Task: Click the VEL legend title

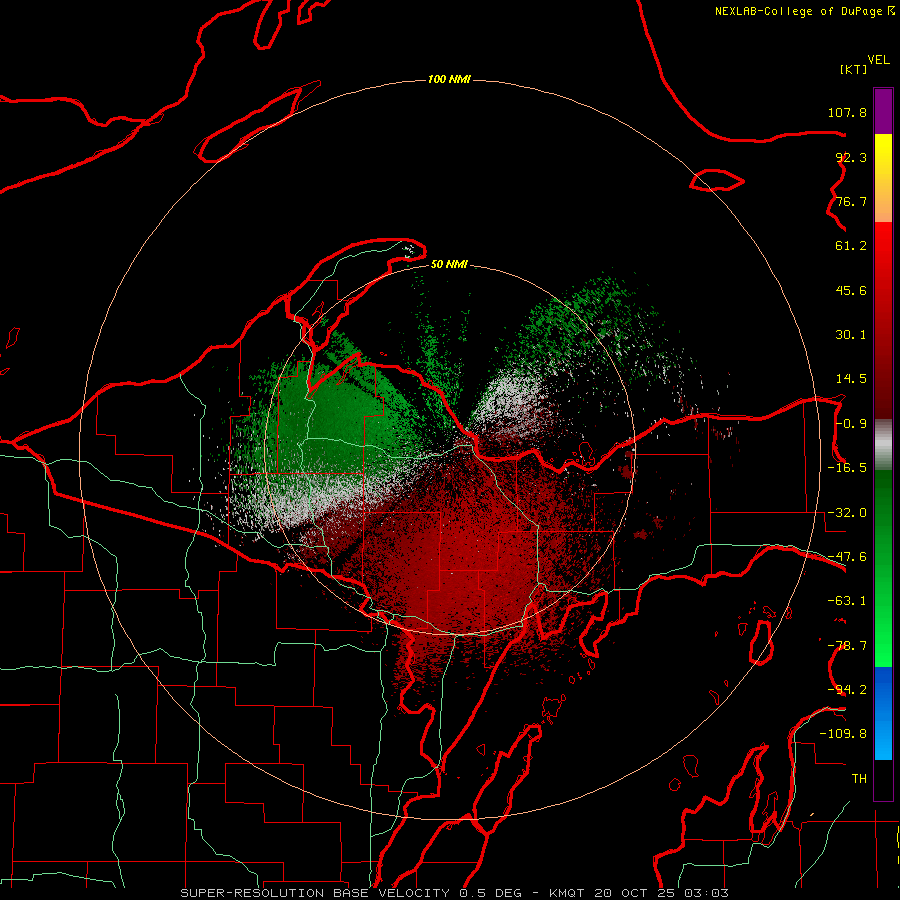Action: pyautogui.click(x=878, y=60)
